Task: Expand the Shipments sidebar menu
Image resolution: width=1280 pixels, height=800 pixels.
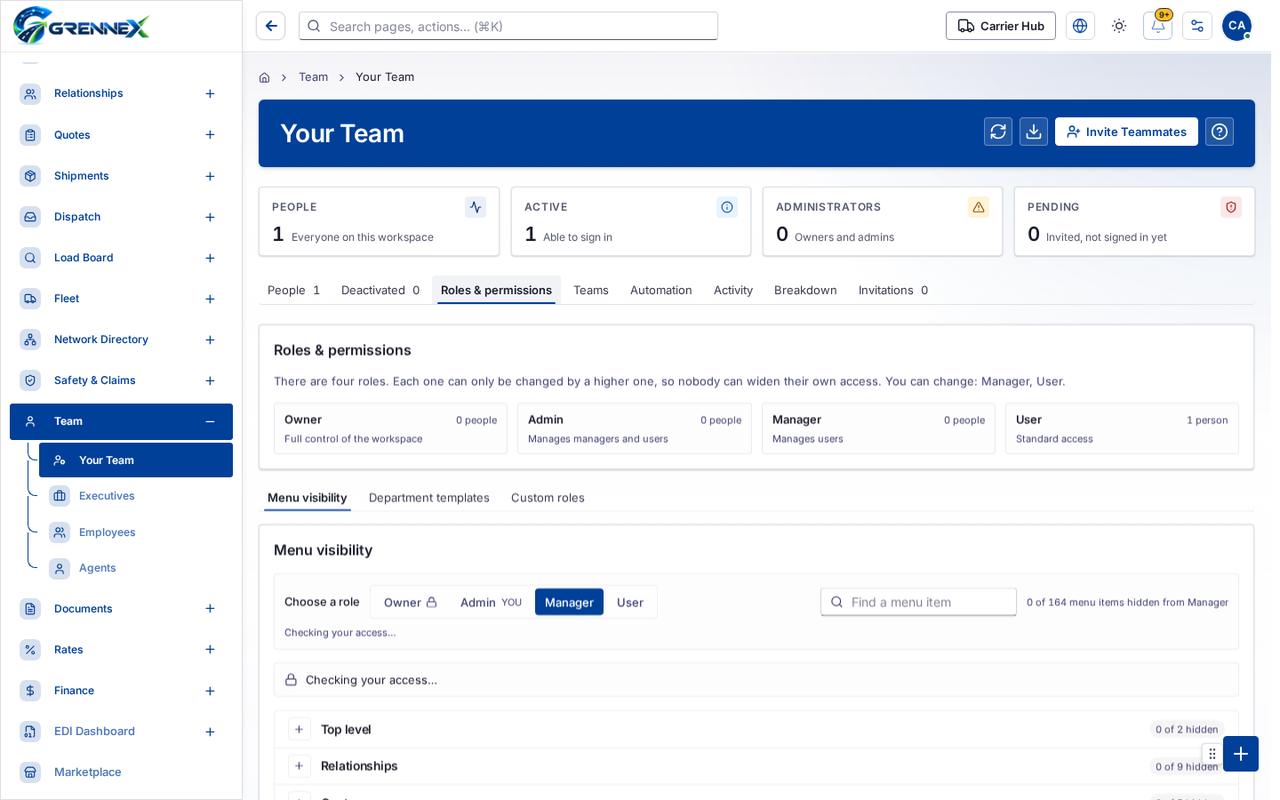Action: (210, 176)
